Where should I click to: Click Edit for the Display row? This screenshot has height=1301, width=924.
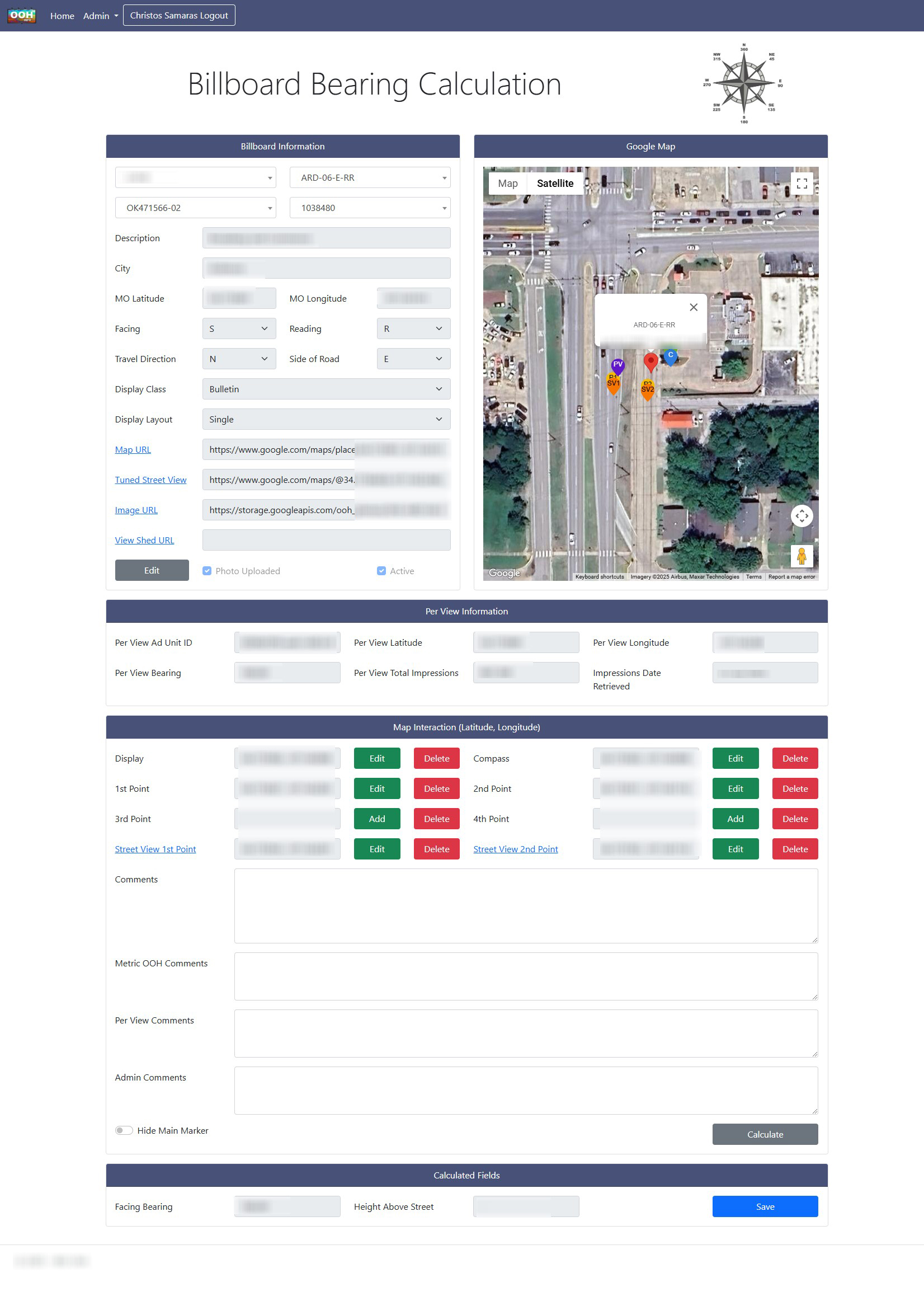click(376, 758)
